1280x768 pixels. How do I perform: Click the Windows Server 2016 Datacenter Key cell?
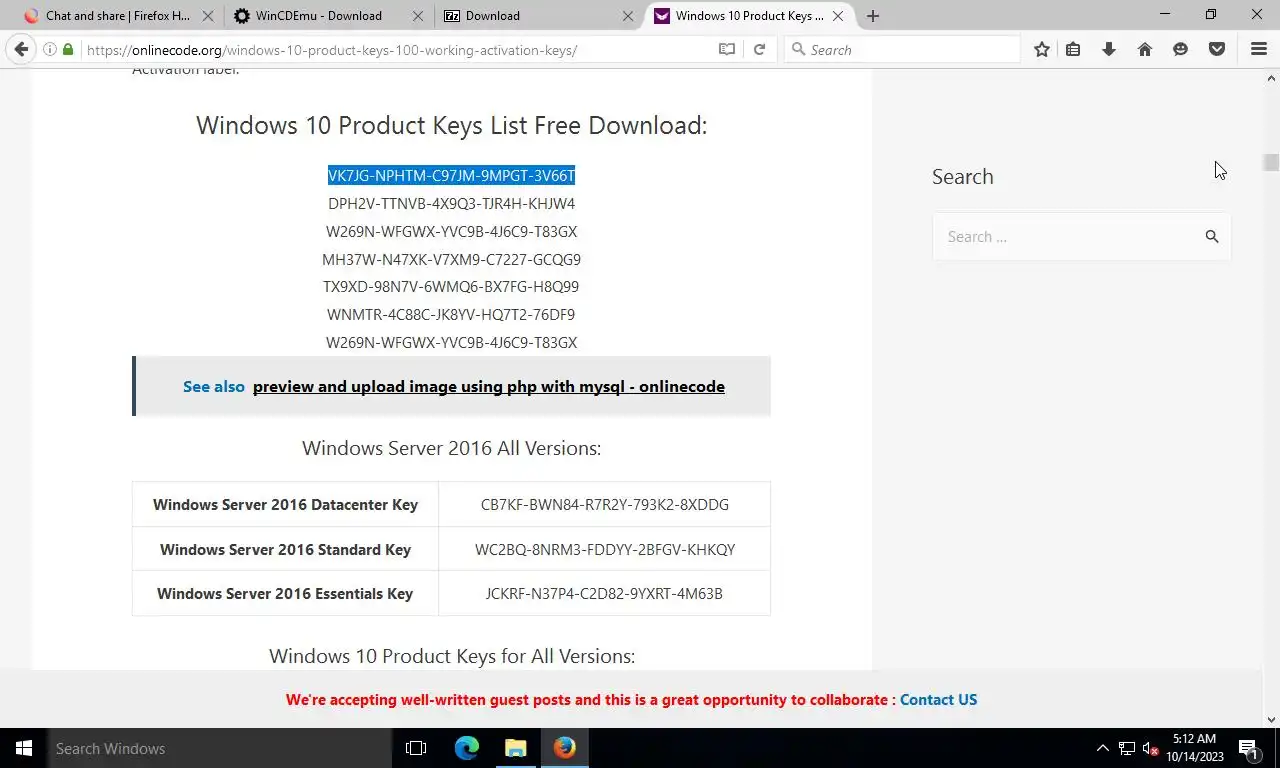click(x=285, y=504)
